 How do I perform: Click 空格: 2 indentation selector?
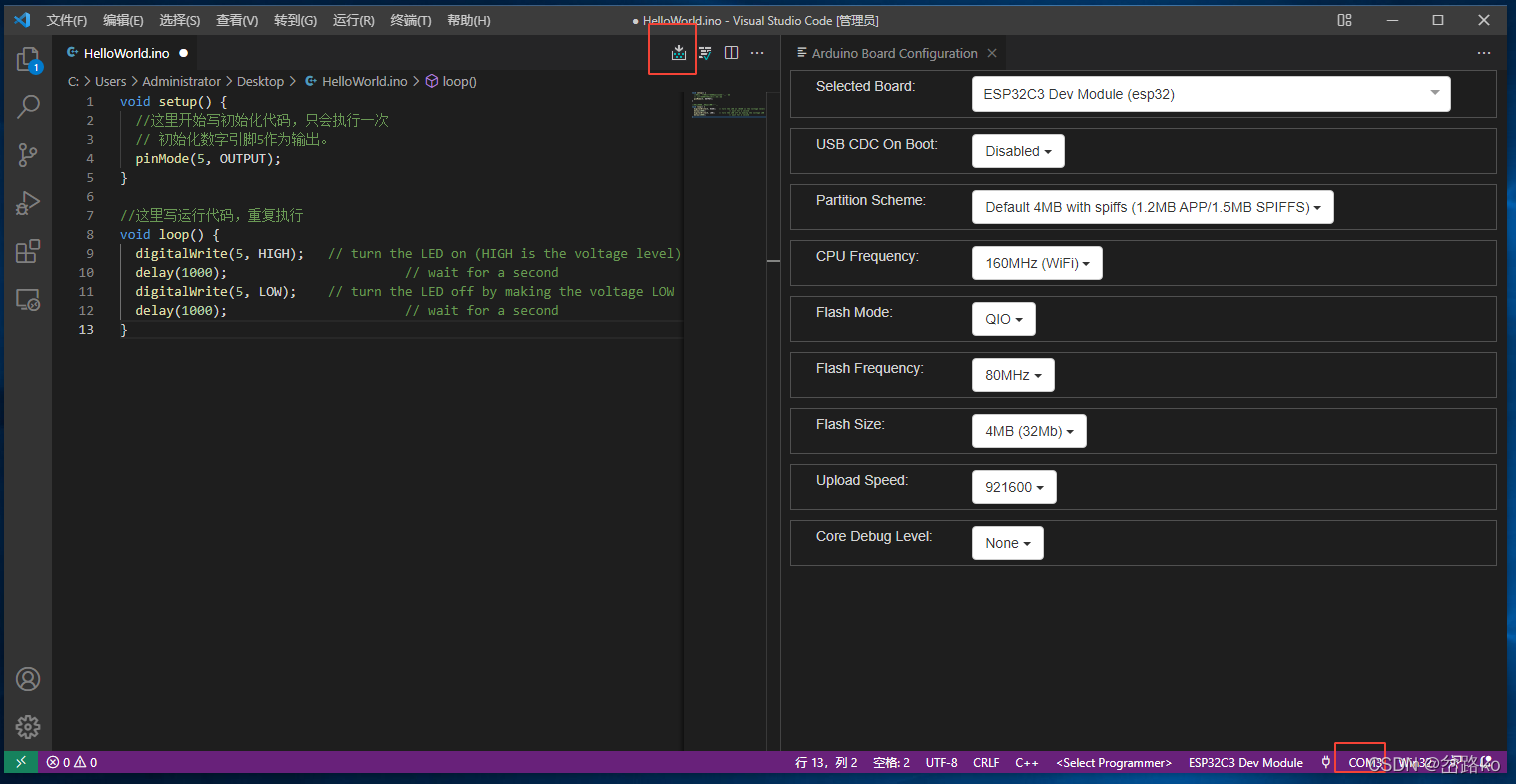tap(891, 762)
